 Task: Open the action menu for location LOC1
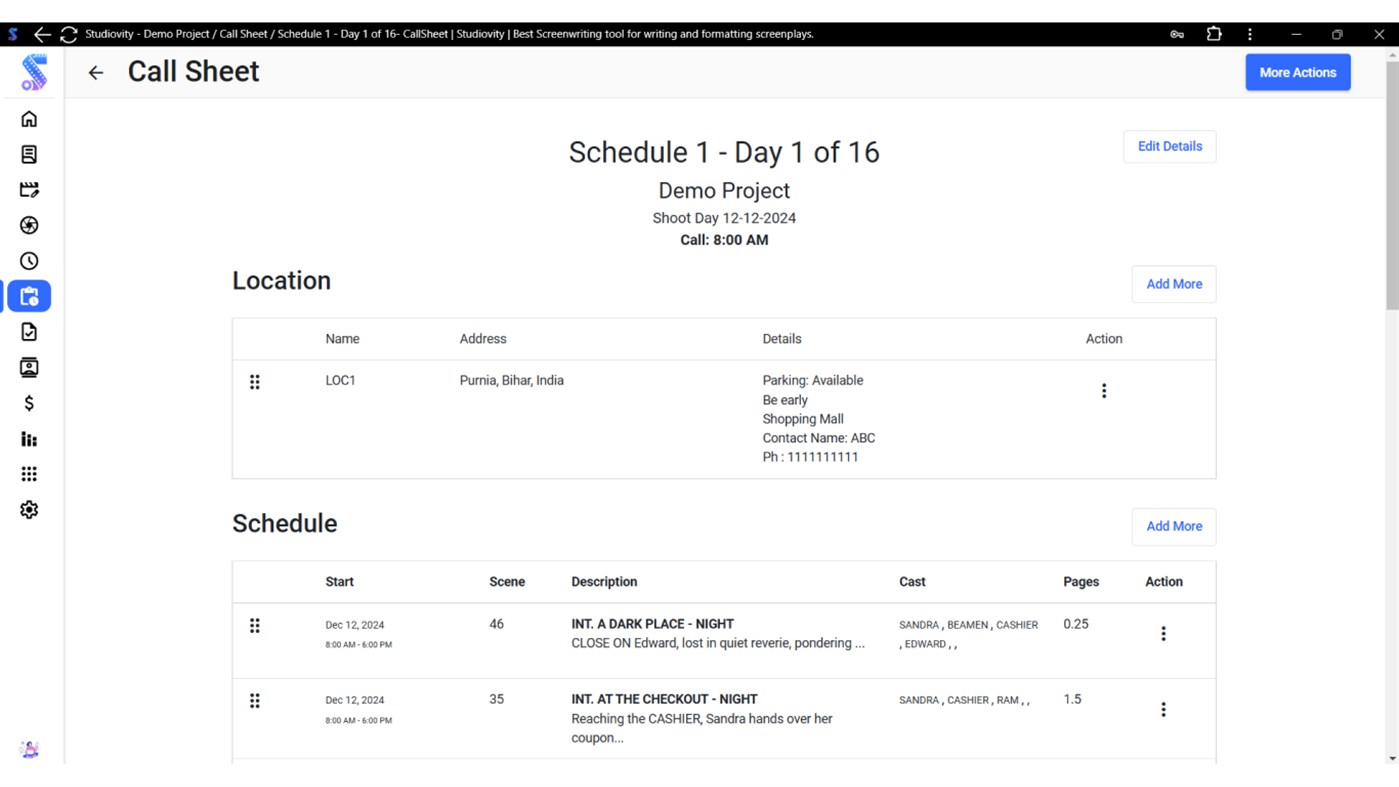[1104, 390]
